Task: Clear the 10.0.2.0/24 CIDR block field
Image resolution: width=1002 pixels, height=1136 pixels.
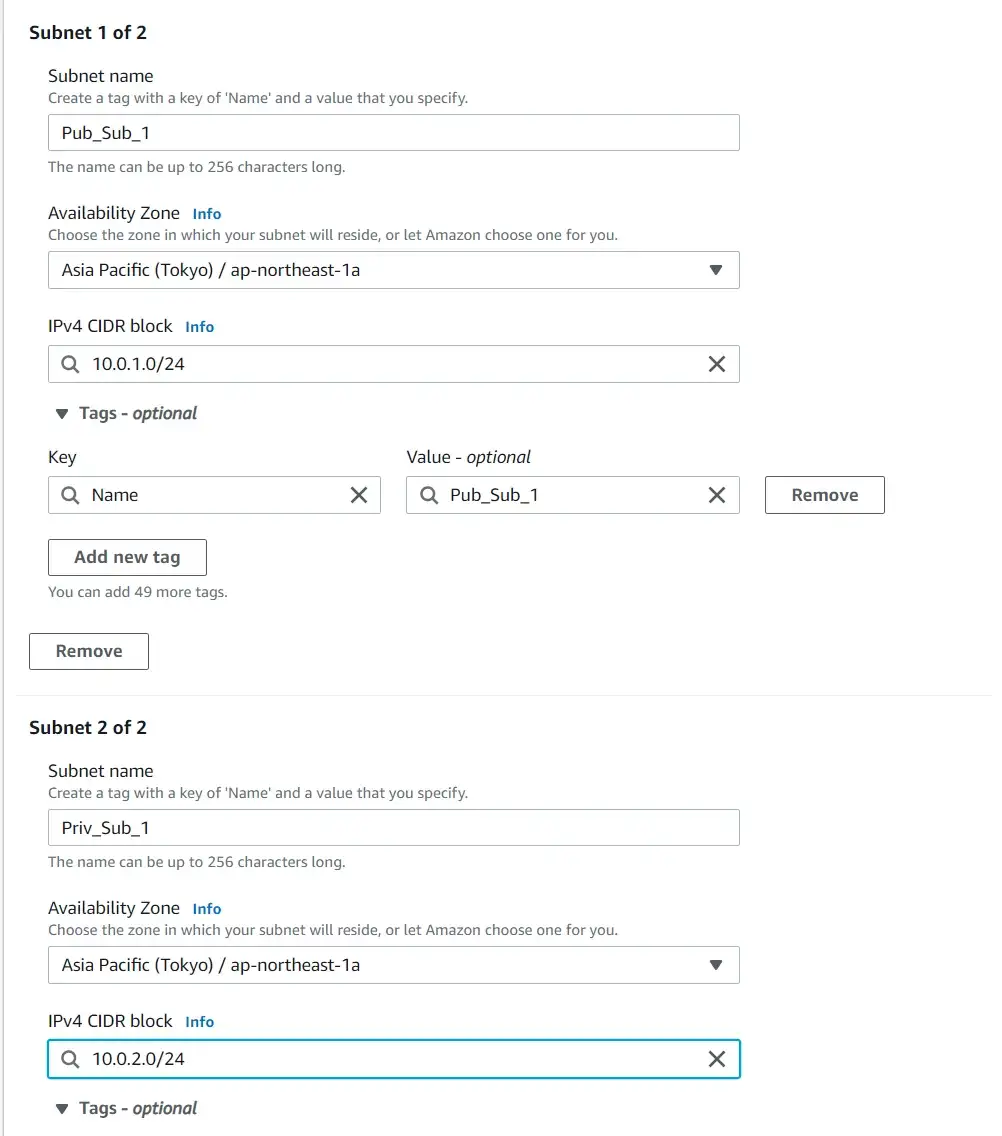Action: point(717,1059)
